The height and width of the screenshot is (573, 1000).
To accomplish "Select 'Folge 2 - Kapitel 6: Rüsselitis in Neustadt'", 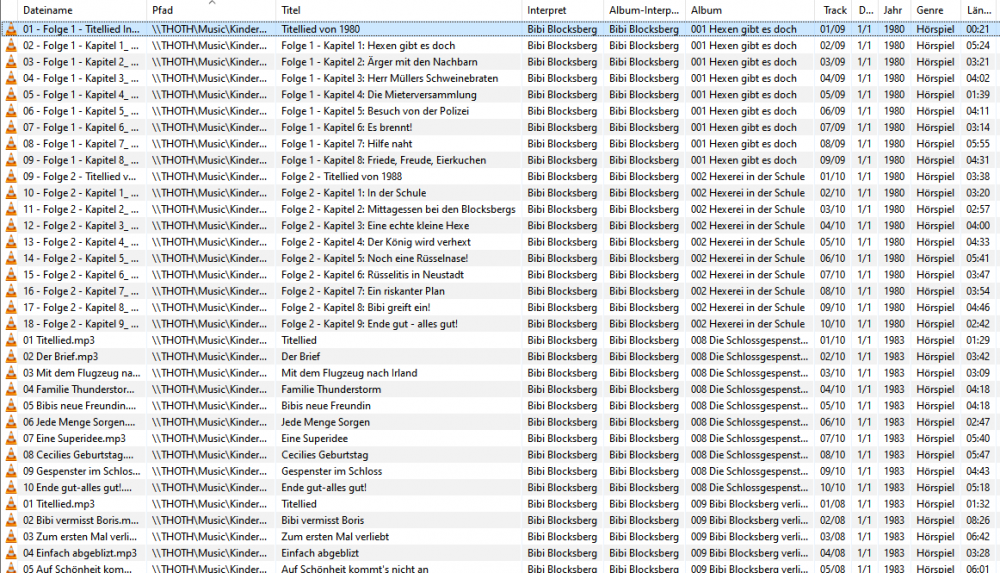I will click(x=372, y=275).
